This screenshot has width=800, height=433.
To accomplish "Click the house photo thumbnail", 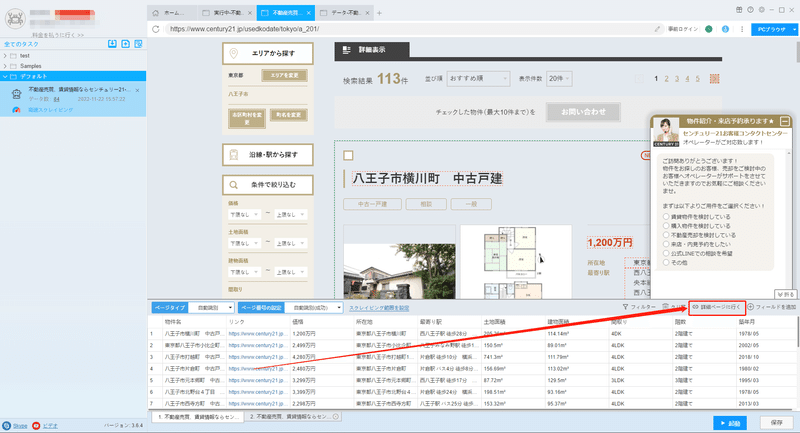I will pyautogui.click(x=399, y=262).
